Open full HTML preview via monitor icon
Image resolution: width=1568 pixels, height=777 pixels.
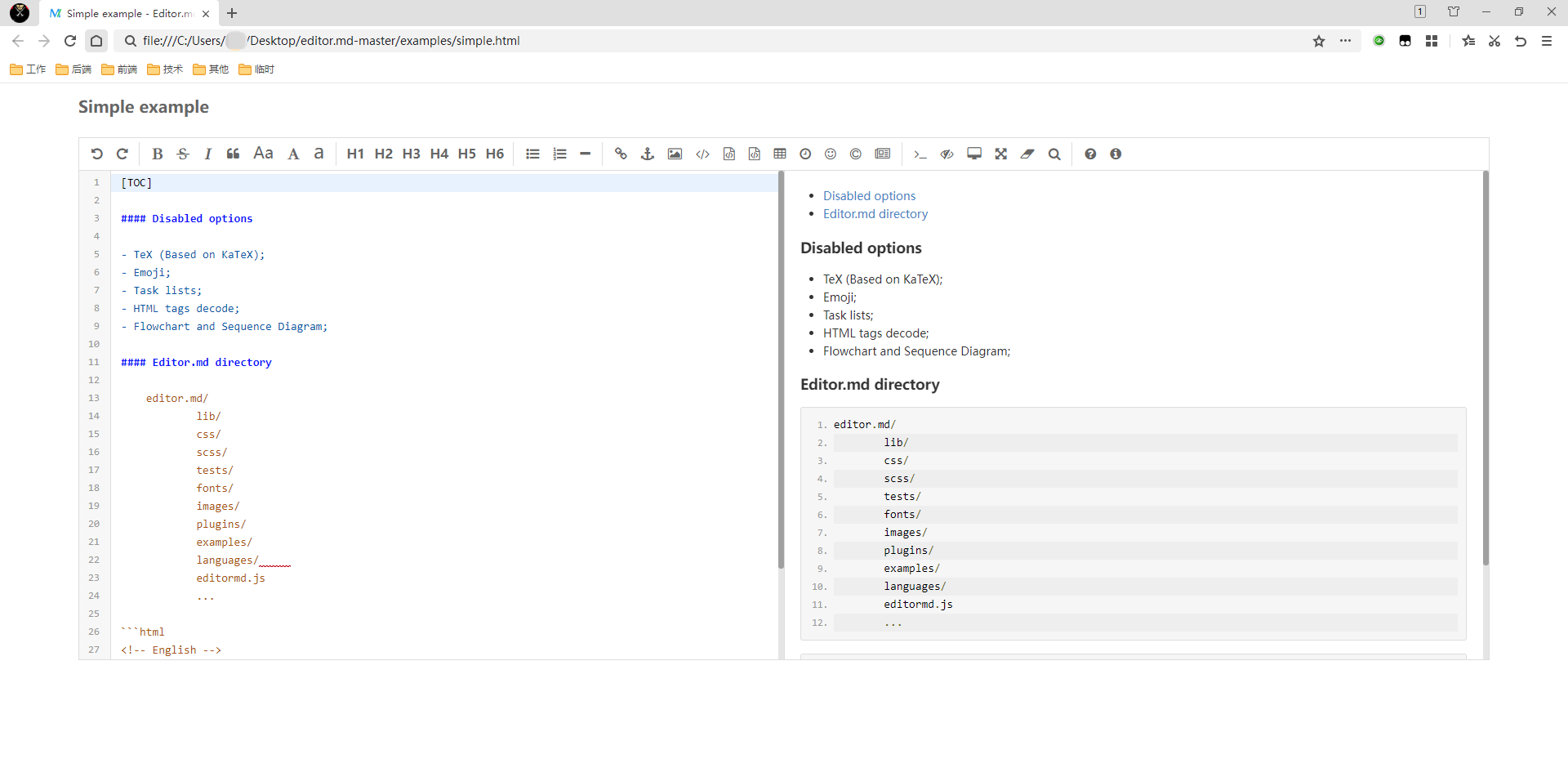coord(974,154)
